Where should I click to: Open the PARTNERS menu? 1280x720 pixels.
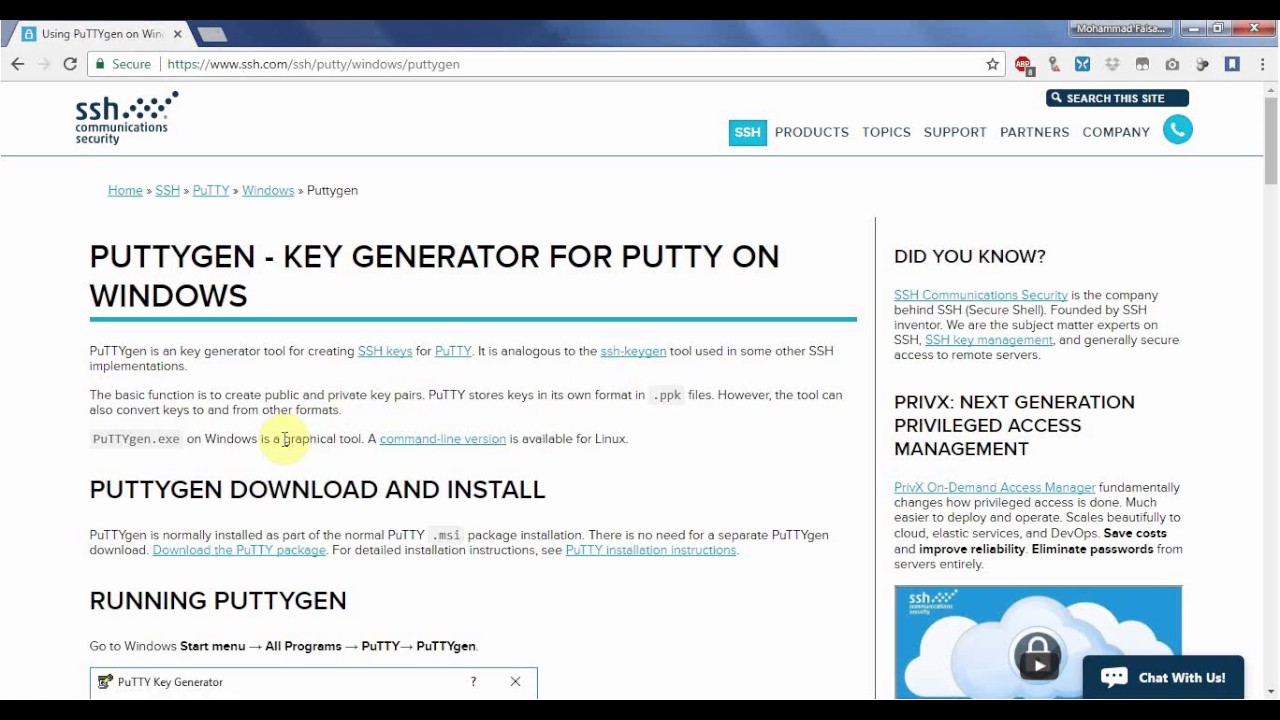point(1034,132)
